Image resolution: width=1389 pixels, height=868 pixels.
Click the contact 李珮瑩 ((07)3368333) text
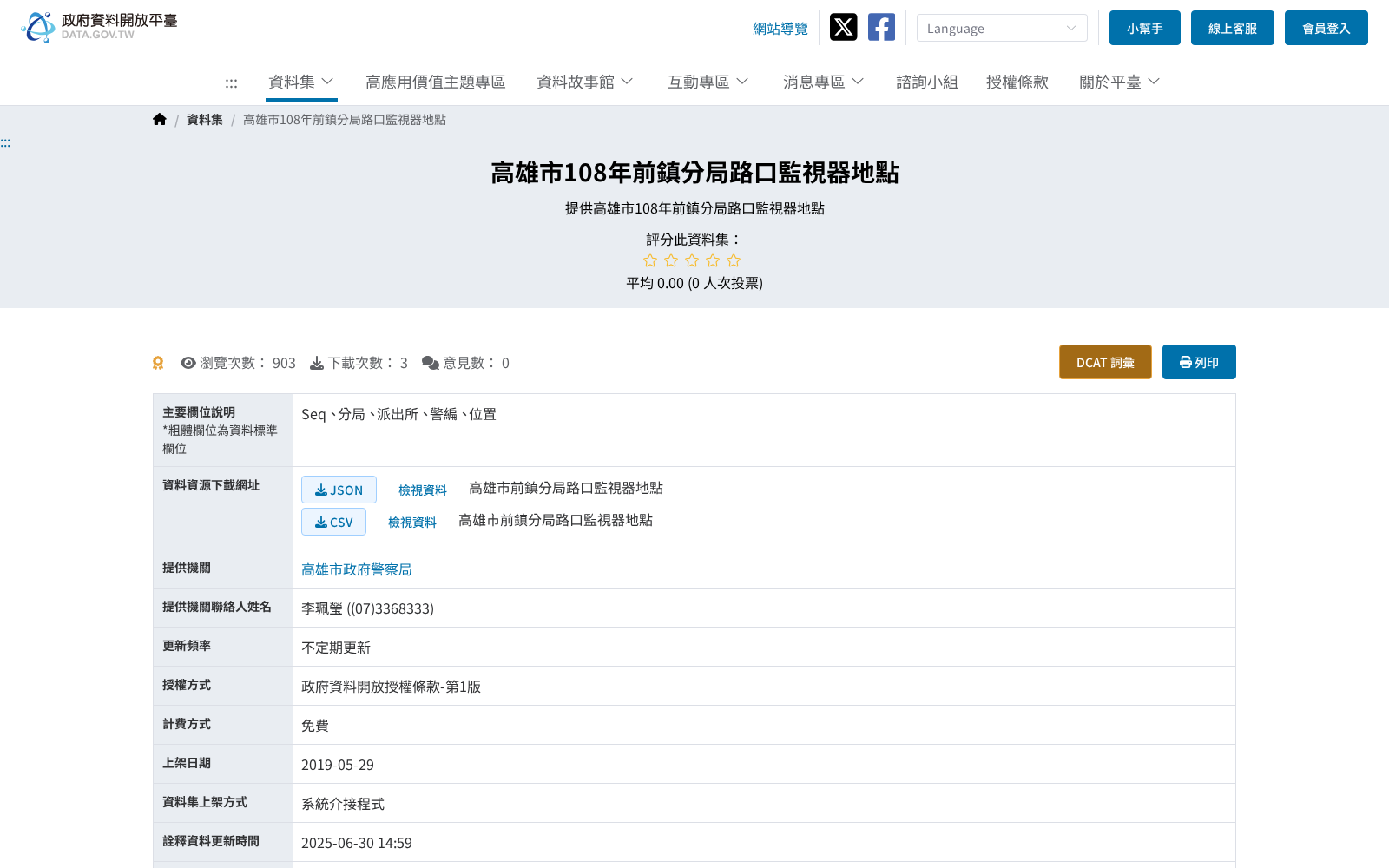[x=367, y=608]
